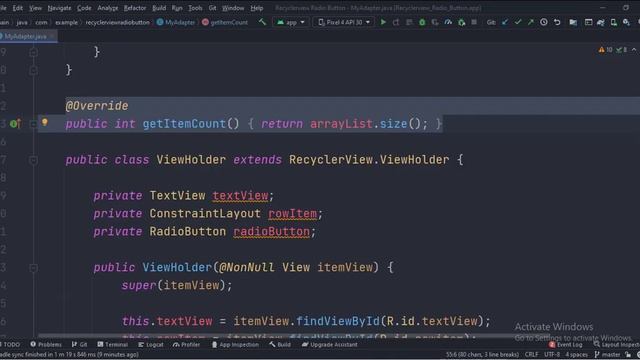Click the Make Project hammer icon

click(x=262, y=22)
